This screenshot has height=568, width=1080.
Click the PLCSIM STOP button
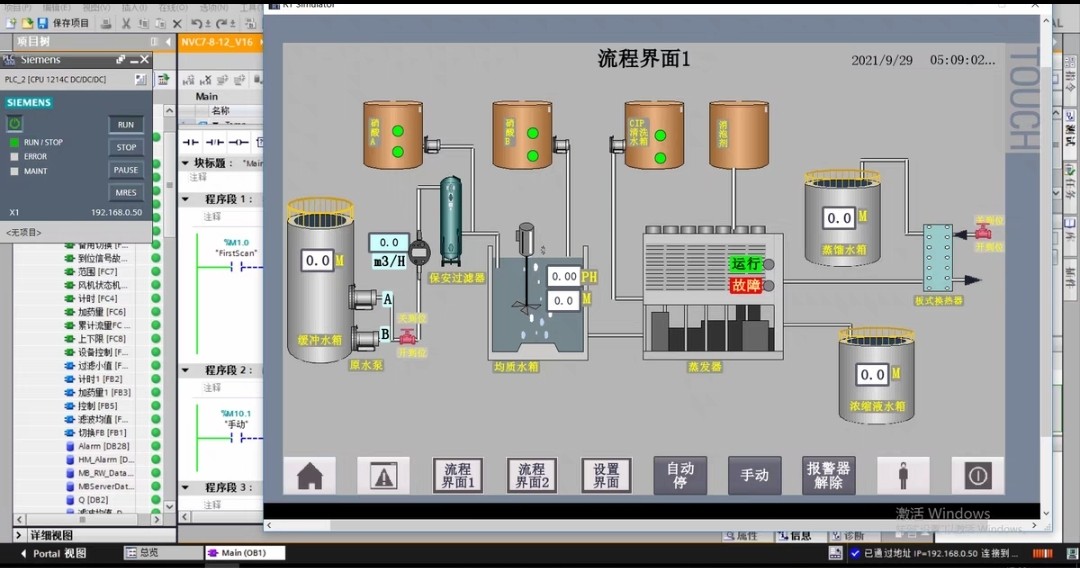coord(126,147)
